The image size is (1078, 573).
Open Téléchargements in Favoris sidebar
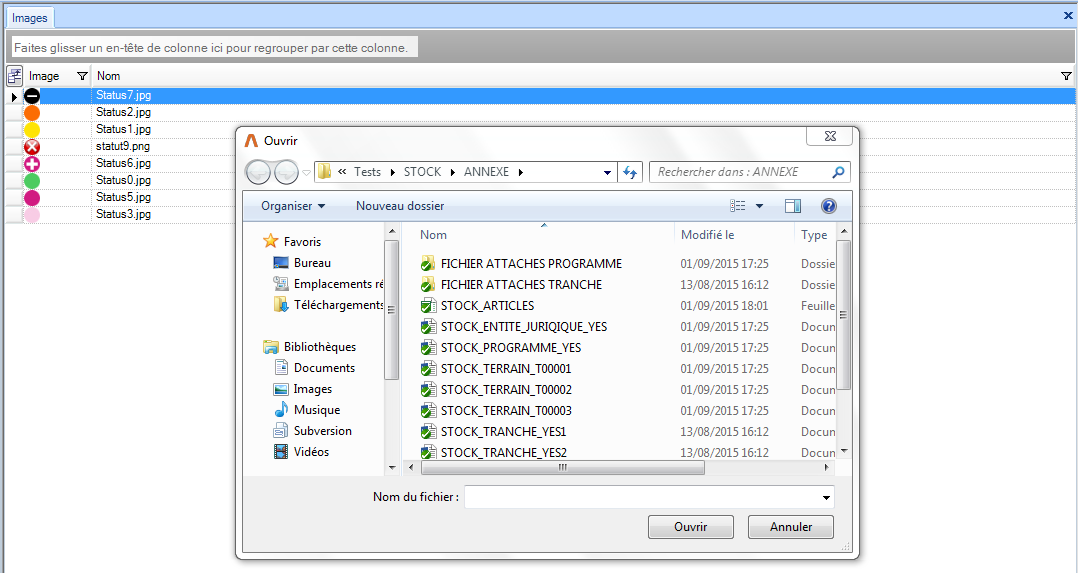pos(338,305)
